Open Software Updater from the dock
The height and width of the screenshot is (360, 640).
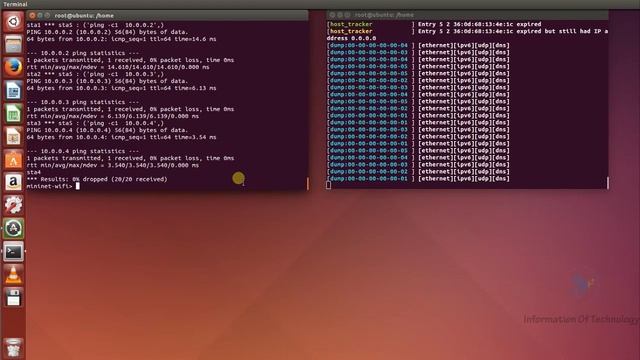coord(13,228)
